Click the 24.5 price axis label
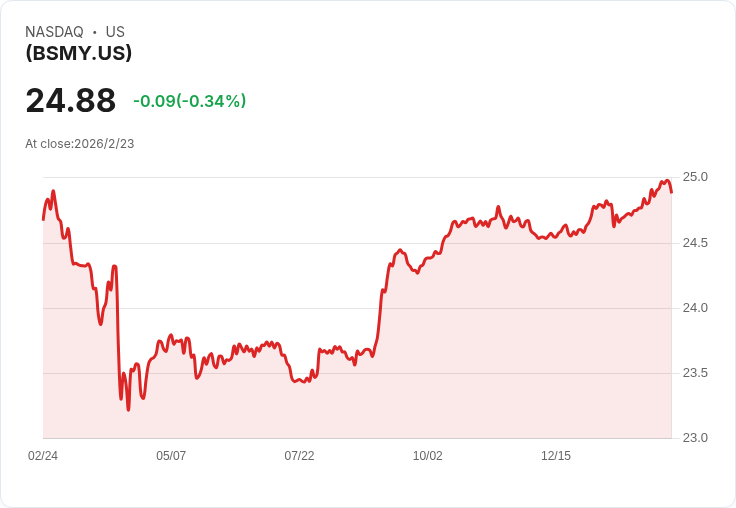This screenshot has width=736, height=508. [695, 243]
